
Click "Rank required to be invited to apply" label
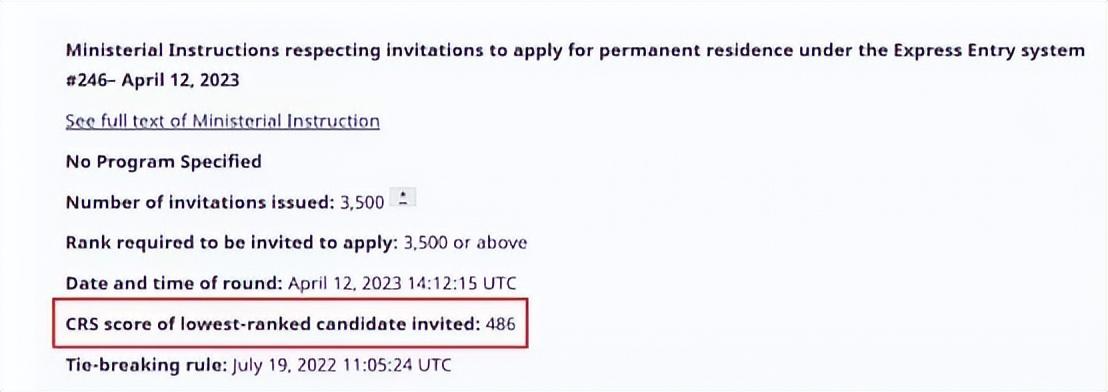tap(231, 244)
